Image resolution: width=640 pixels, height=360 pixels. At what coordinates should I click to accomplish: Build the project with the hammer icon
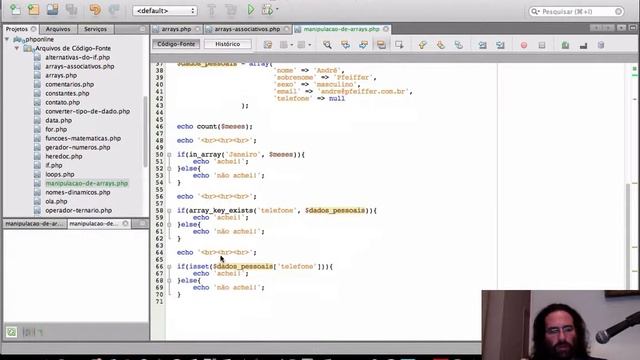[211, 10]
